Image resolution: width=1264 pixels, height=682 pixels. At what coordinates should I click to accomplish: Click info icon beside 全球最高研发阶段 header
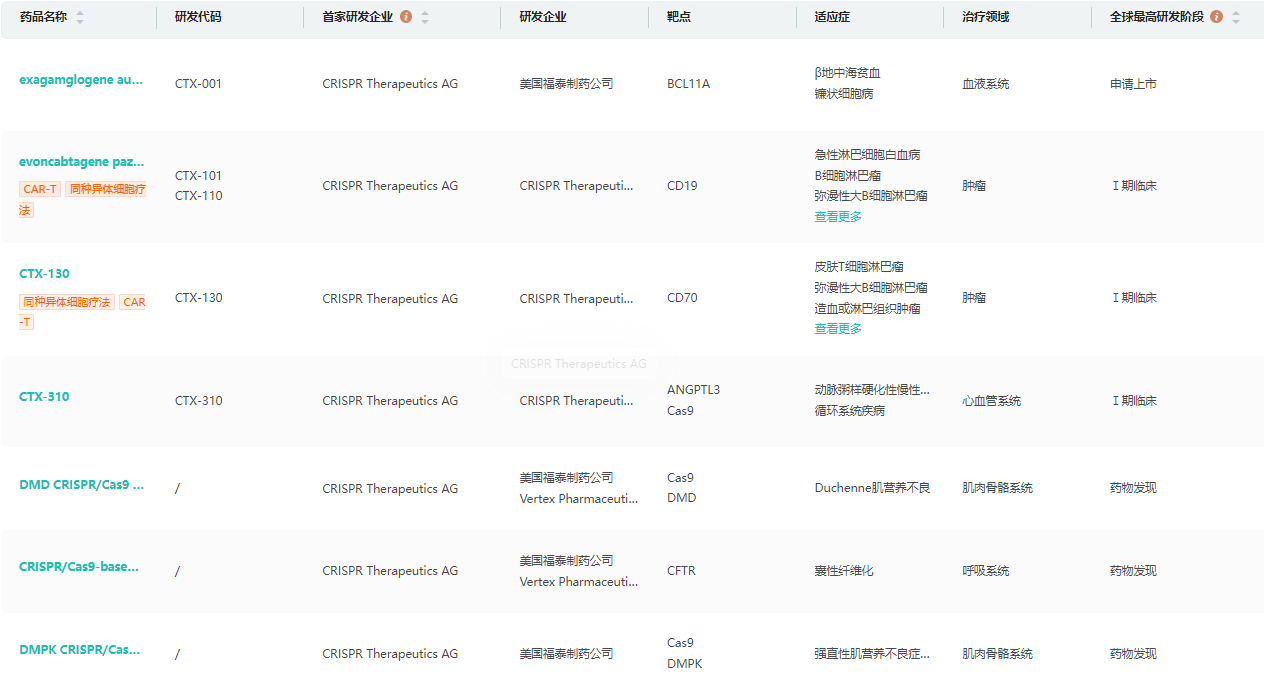click(1216, 17)
